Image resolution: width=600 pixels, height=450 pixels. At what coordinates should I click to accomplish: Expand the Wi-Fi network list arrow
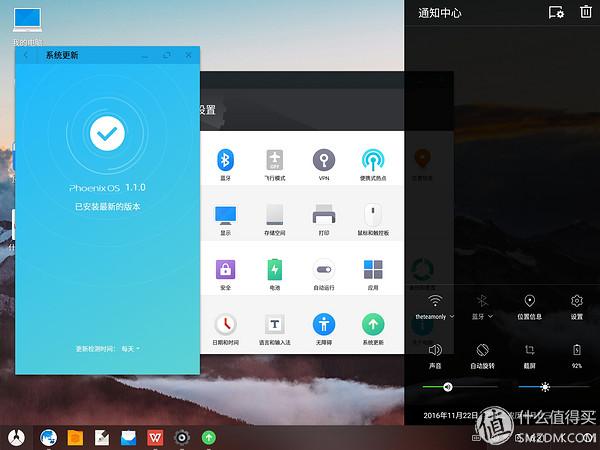452,316
